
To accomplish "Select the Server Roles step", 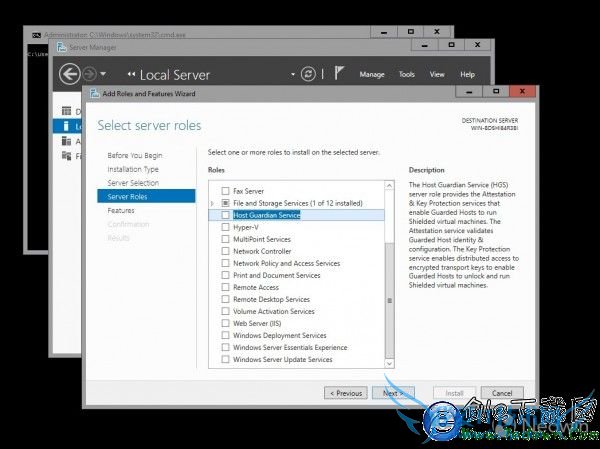I will 146,196.
